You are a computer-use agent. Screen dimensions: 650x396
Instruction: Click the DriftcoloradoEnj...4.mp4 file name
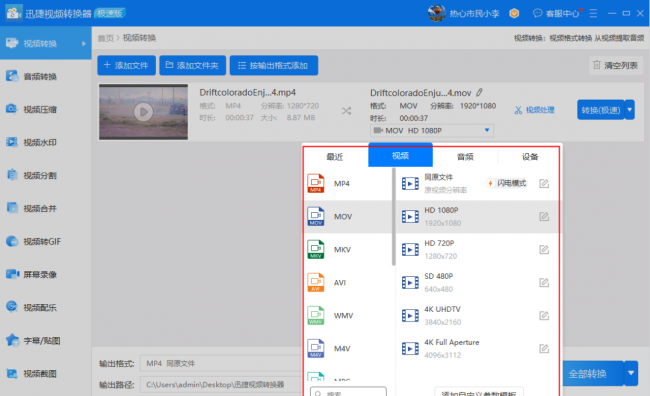(x=247, y=92)
